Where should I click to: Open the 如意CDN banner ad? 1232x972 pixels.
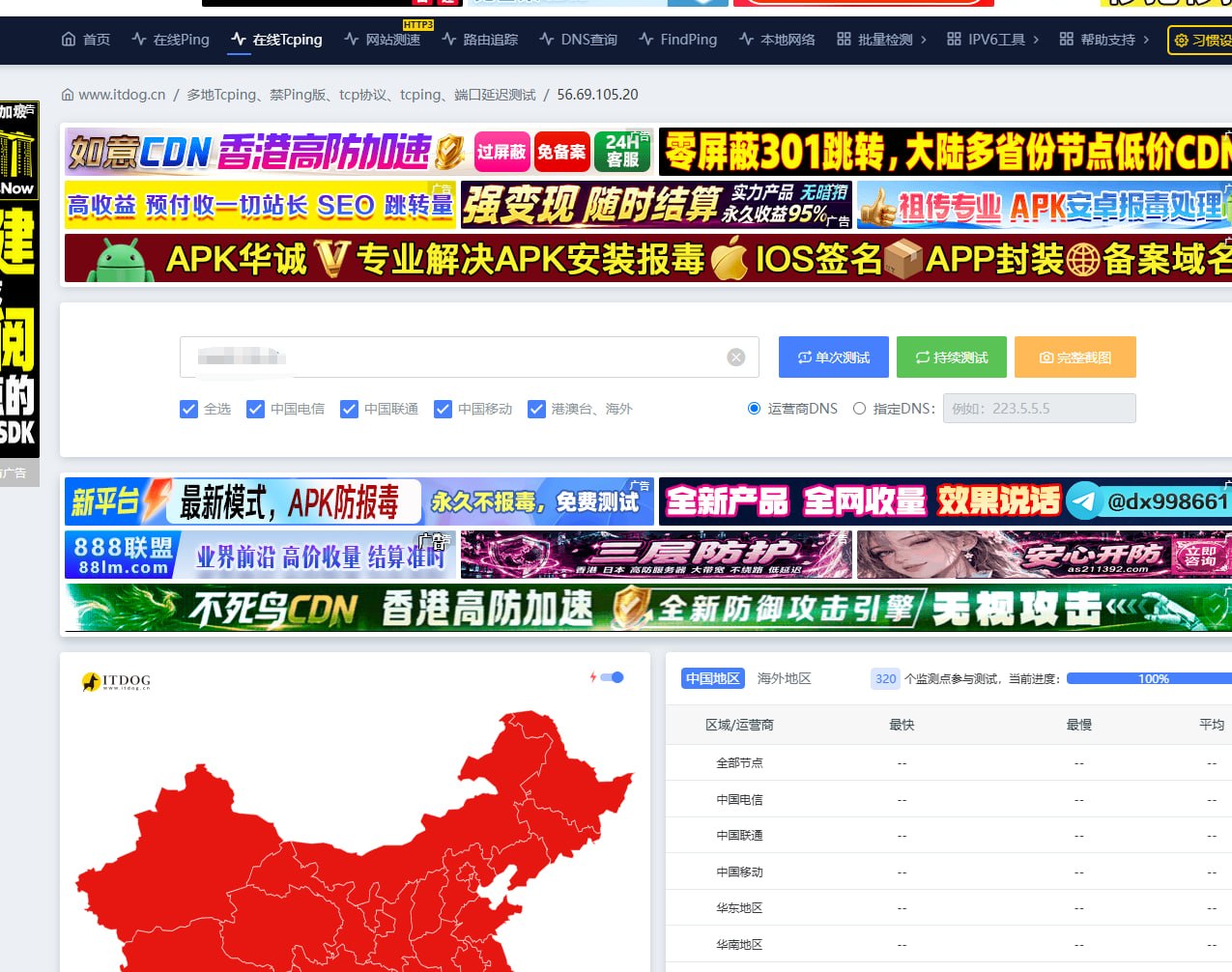359,152
